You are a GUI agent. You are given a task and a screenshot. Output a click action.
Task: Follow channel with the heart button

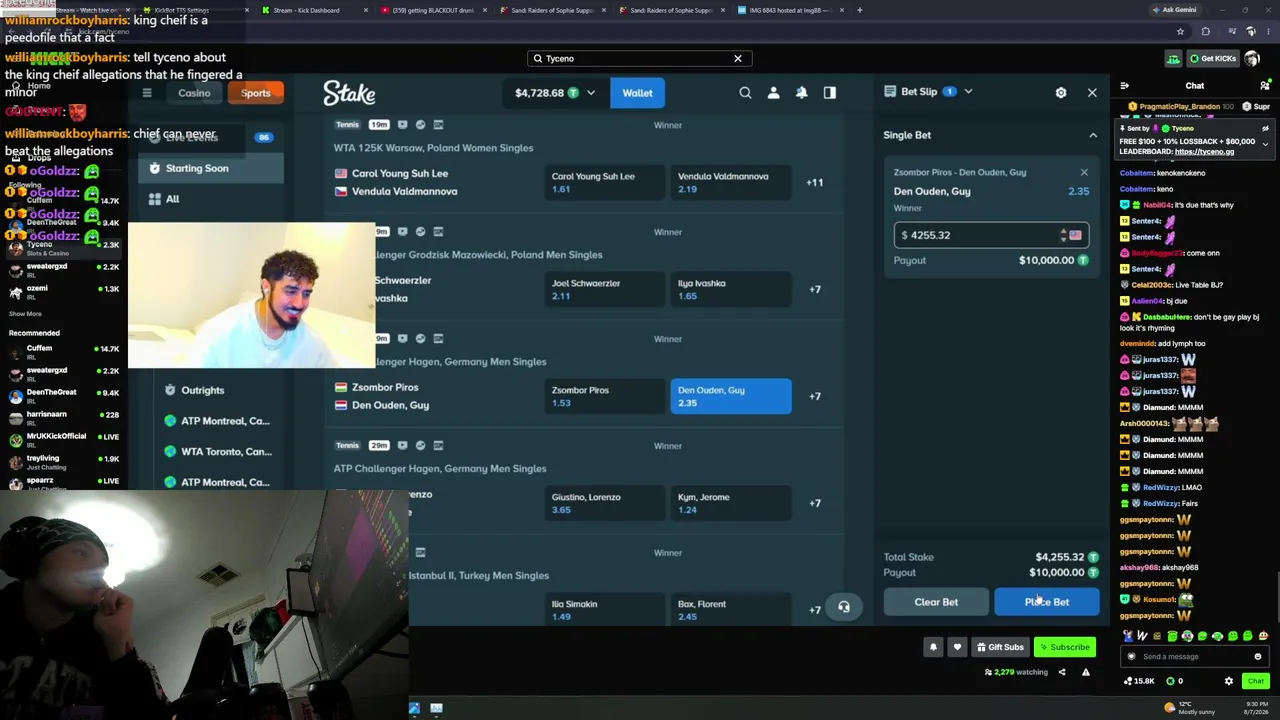[x=957, y=647]
